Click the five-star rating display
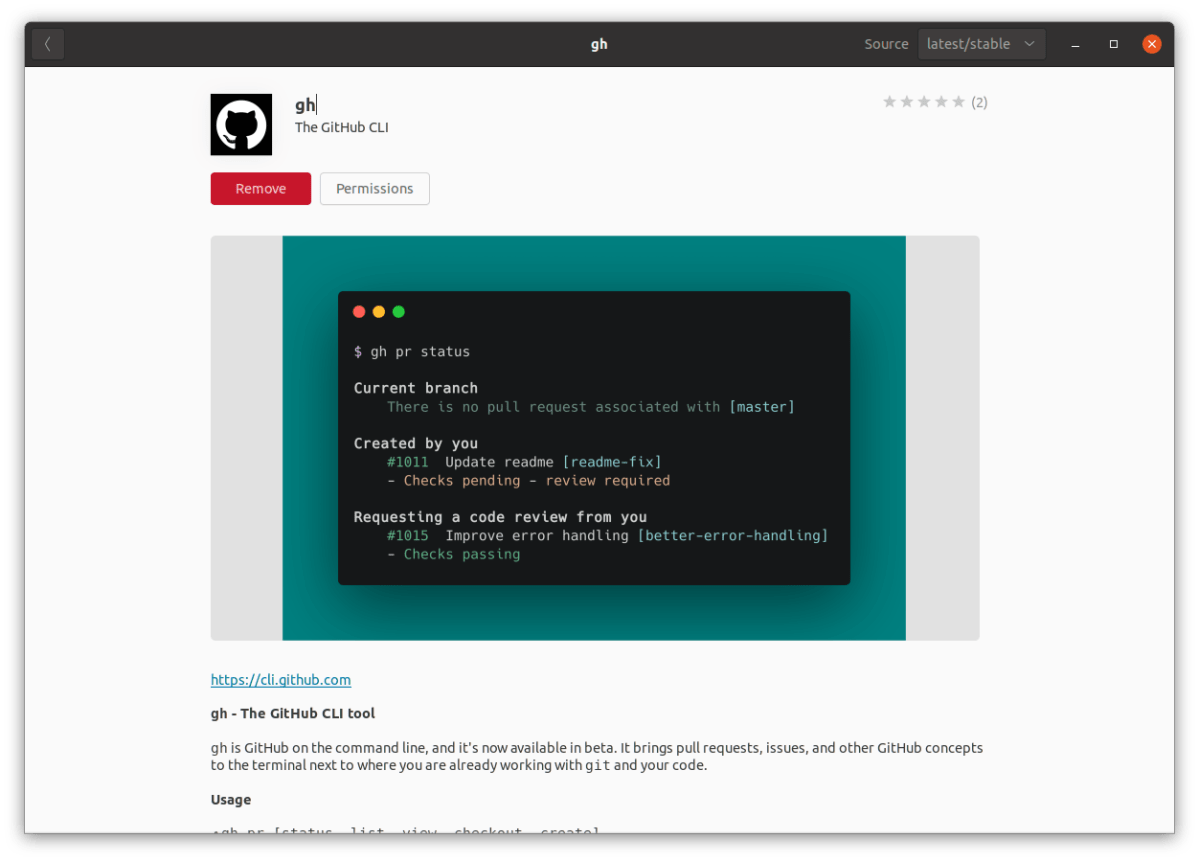 (x=924, y=102)
